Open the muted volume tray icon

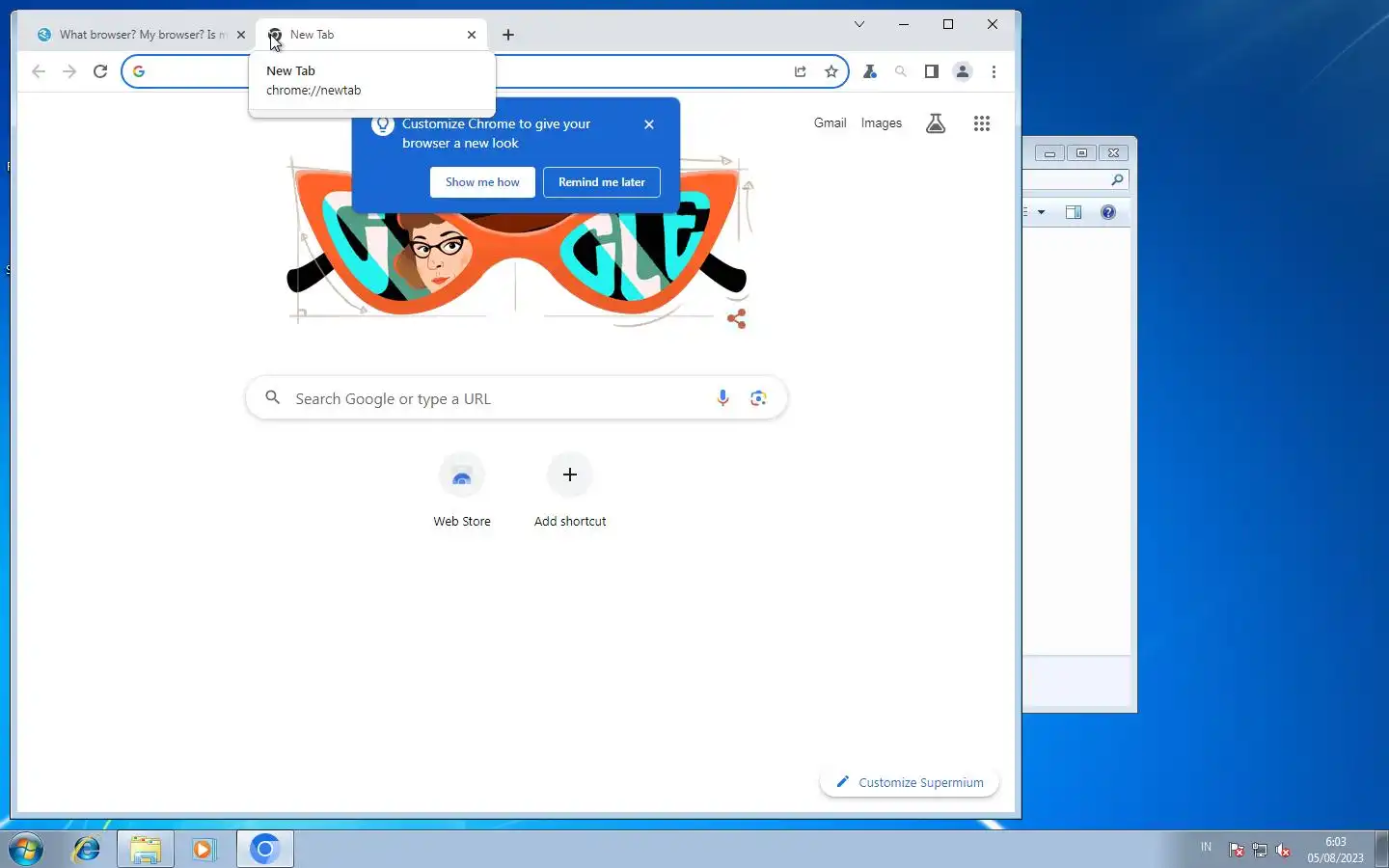(x=1283, y=850)
